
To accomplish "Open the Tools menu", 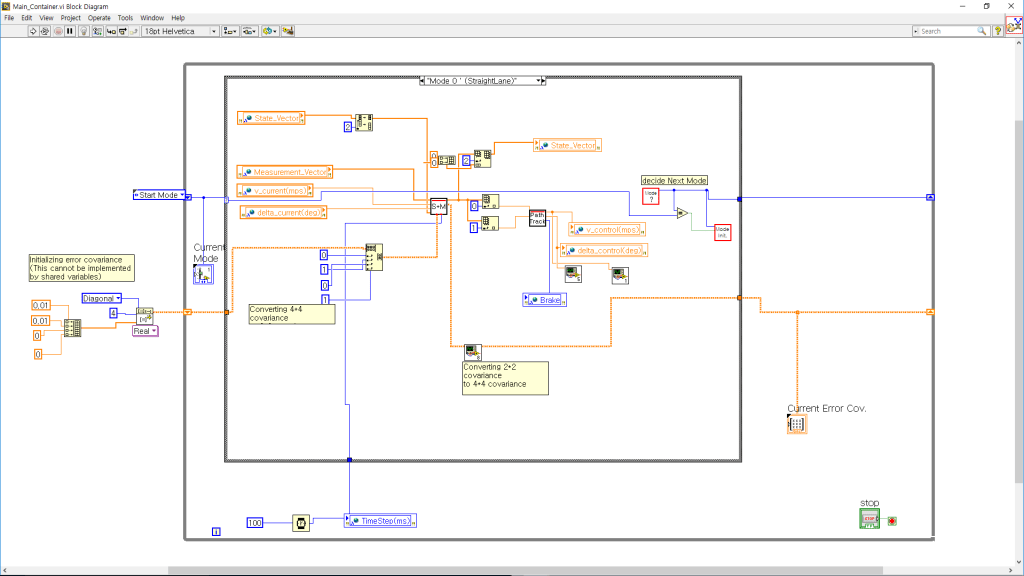I will pos(125,18).
